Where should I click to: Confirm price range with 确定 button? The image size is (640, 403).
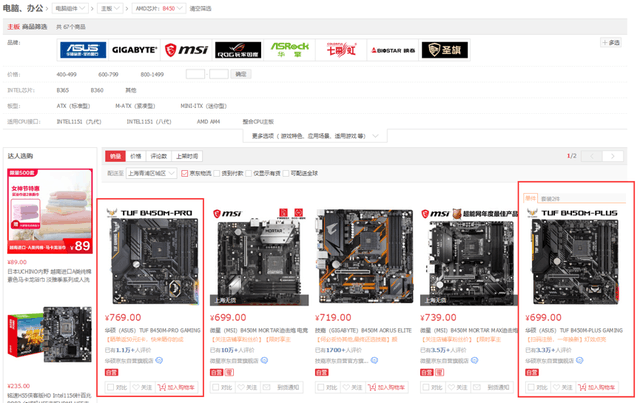pos(241,74)
